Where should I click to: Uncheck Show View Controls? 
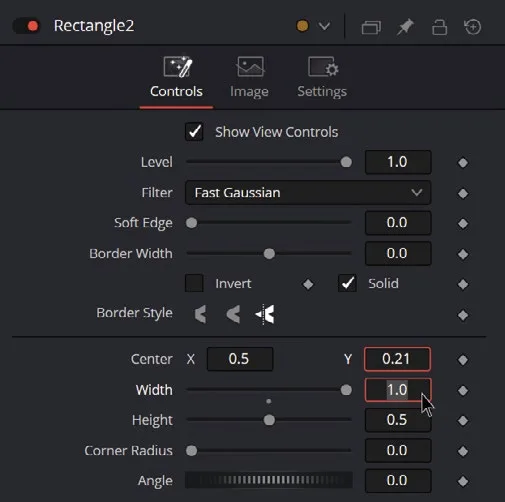(x=194, y=132)
